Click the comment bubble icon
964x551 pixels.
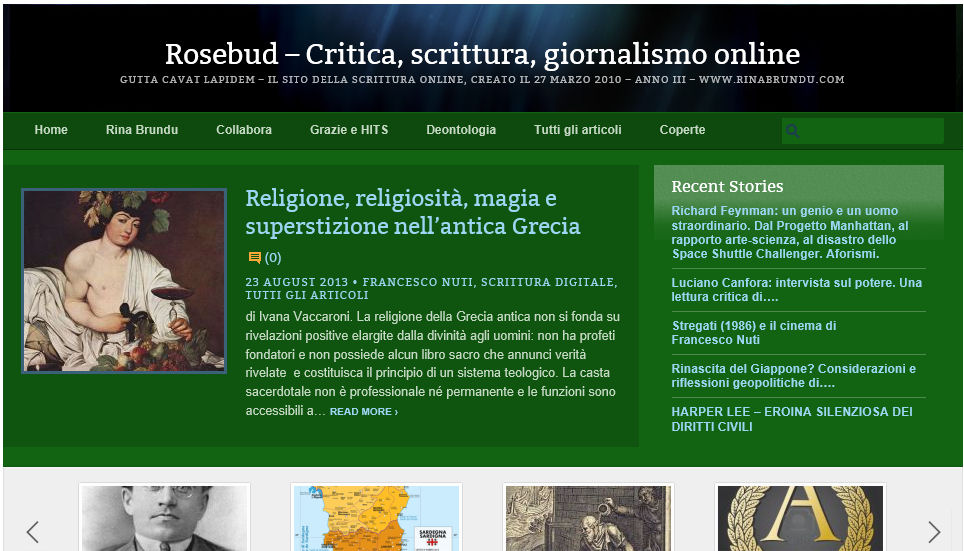pos(254,258)
